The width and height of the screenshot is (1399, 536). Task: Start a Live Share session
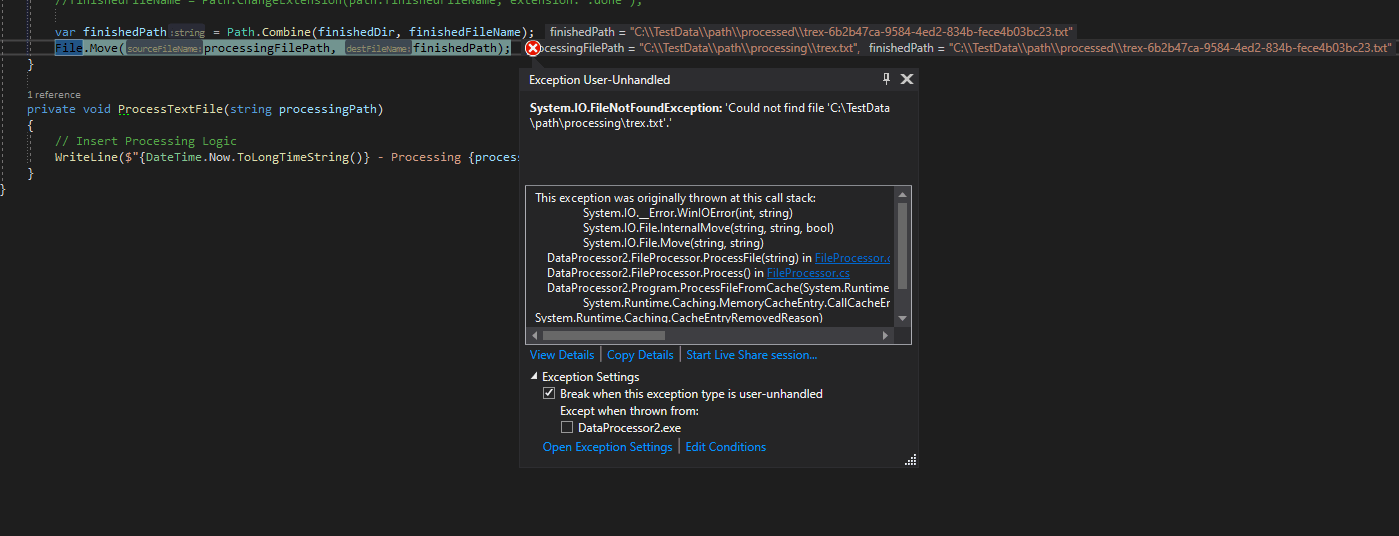pos(751,355)
